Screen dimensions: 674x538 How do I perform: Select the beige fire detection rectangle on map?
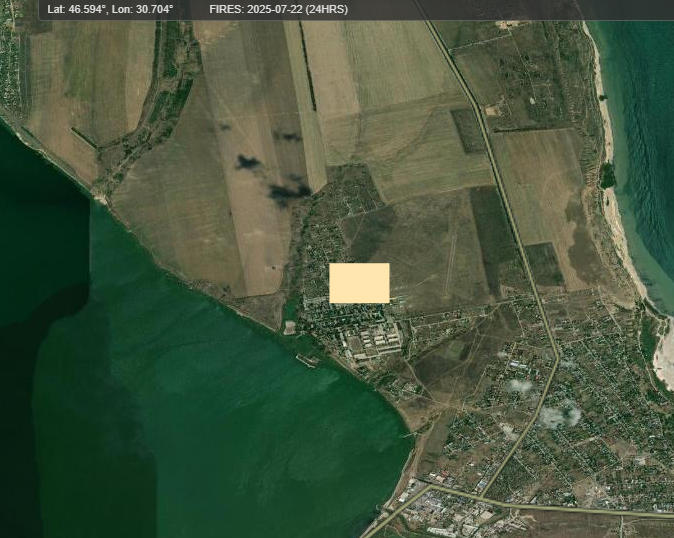tap(359, 283)
